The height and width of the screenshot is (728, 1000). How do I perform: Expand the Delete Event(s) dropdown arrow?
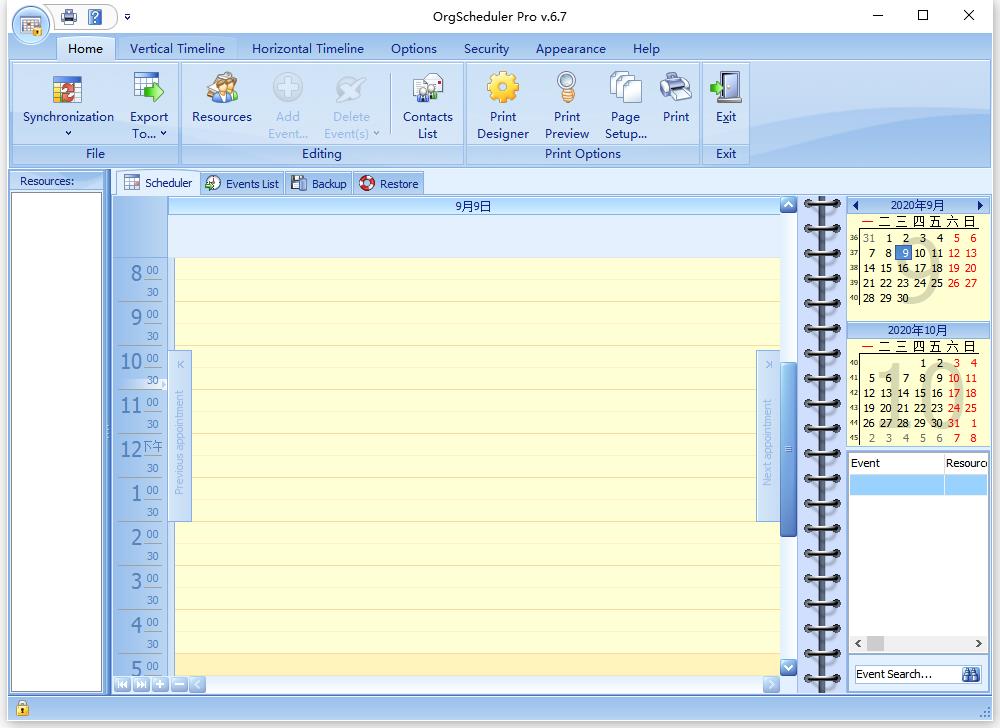tap(376, 133)
